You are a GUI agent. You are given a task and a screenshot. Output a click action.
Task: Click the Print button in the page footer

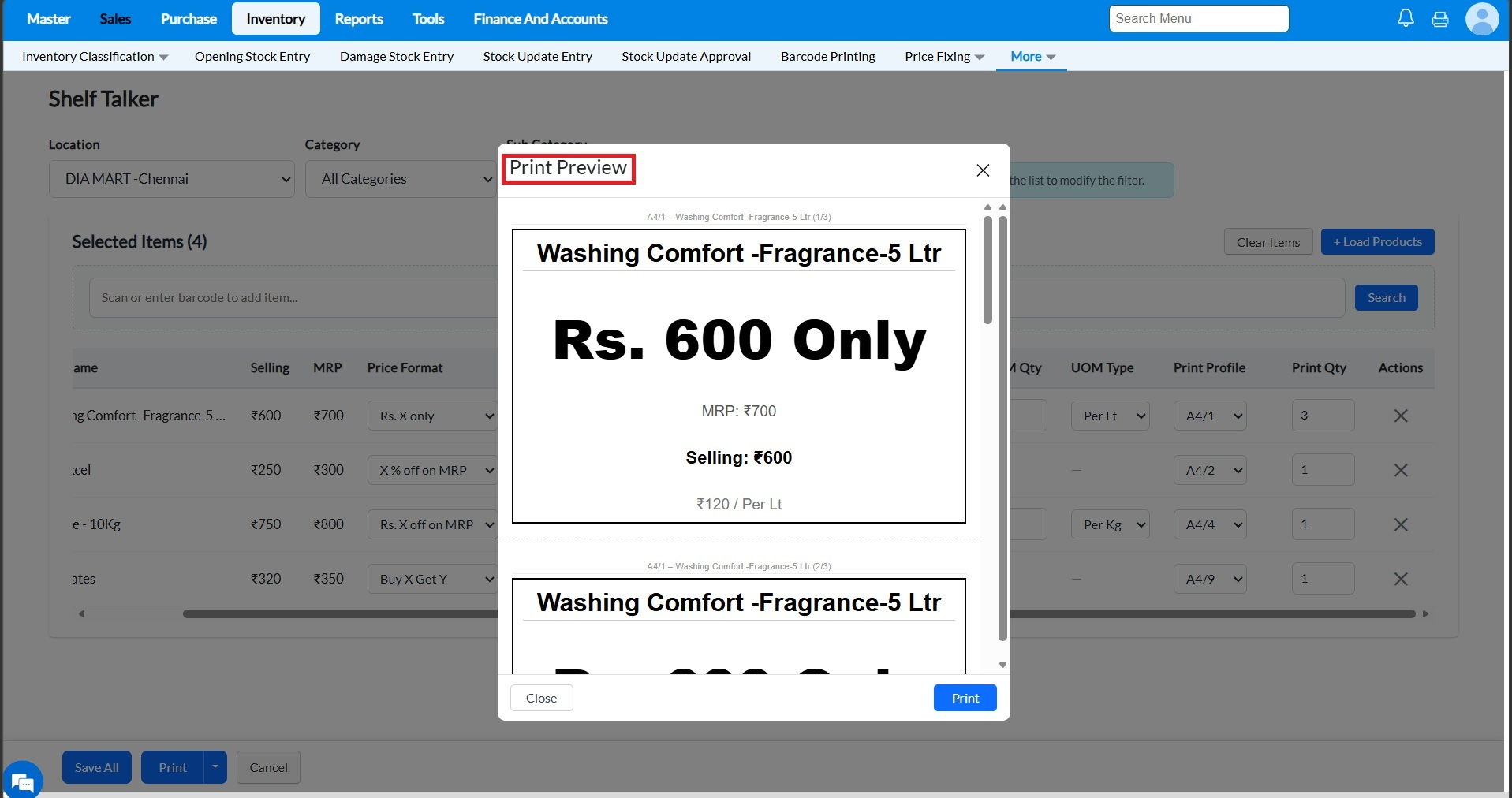point(173,767)
